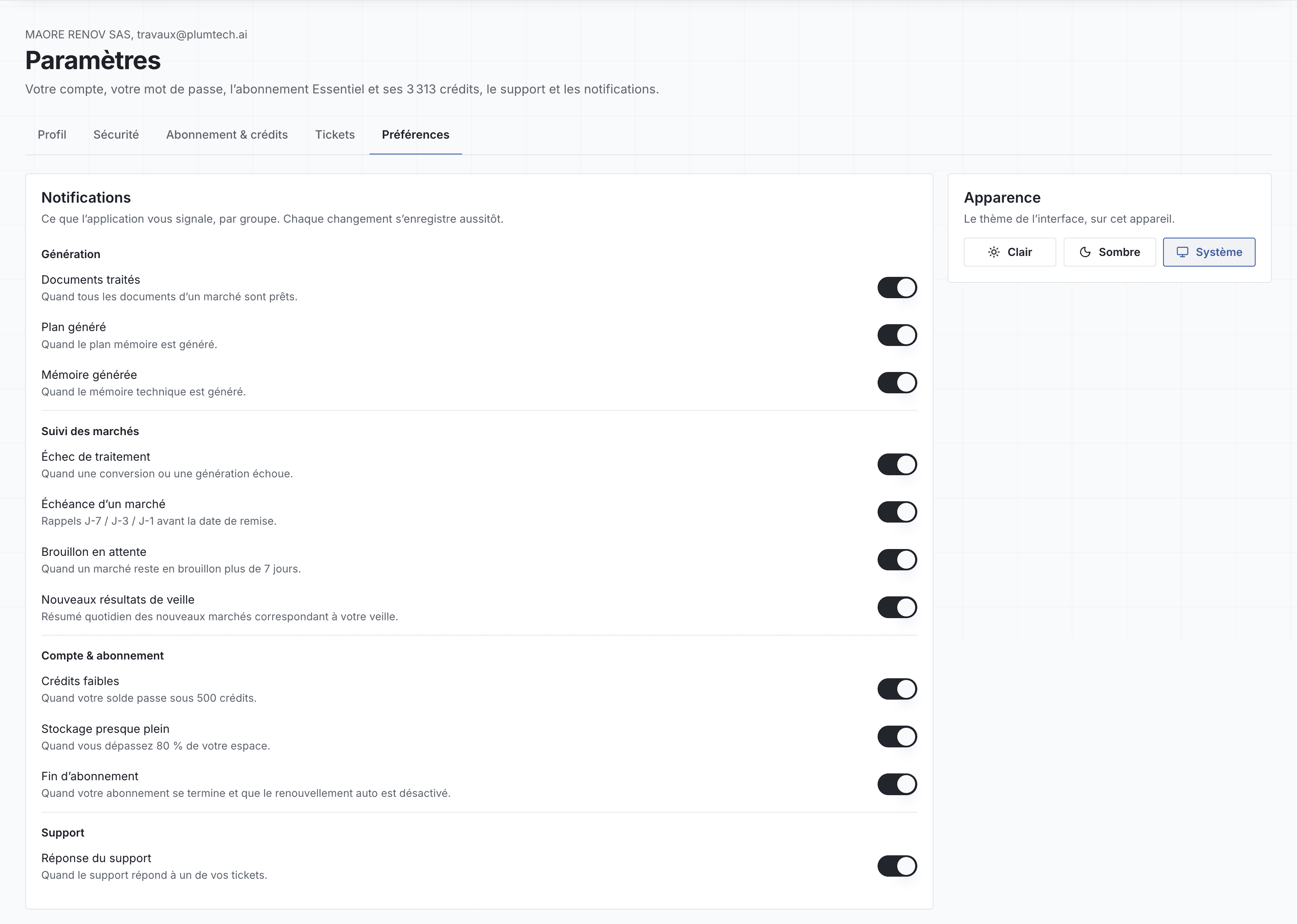Switch off Brouillon en attente notification
The image size is (1297, 924).
[x=896, y=560]
